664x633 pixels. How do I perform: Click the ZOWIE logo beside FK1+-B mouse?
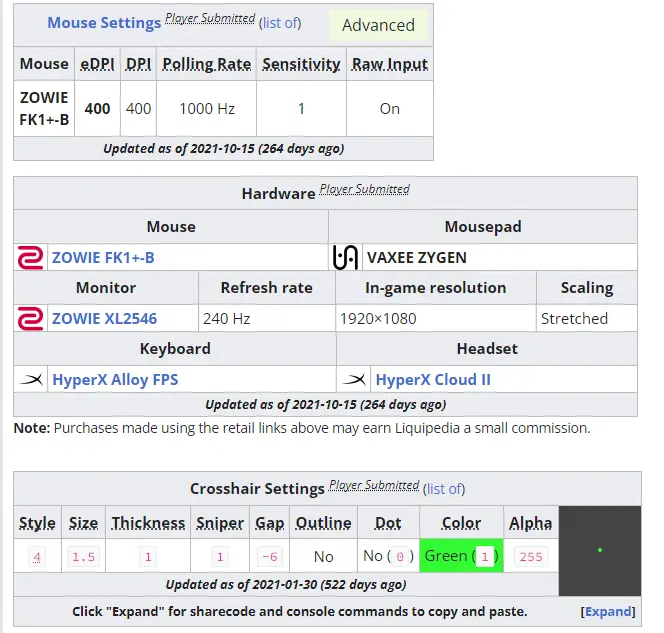click(x=30, y=257)
